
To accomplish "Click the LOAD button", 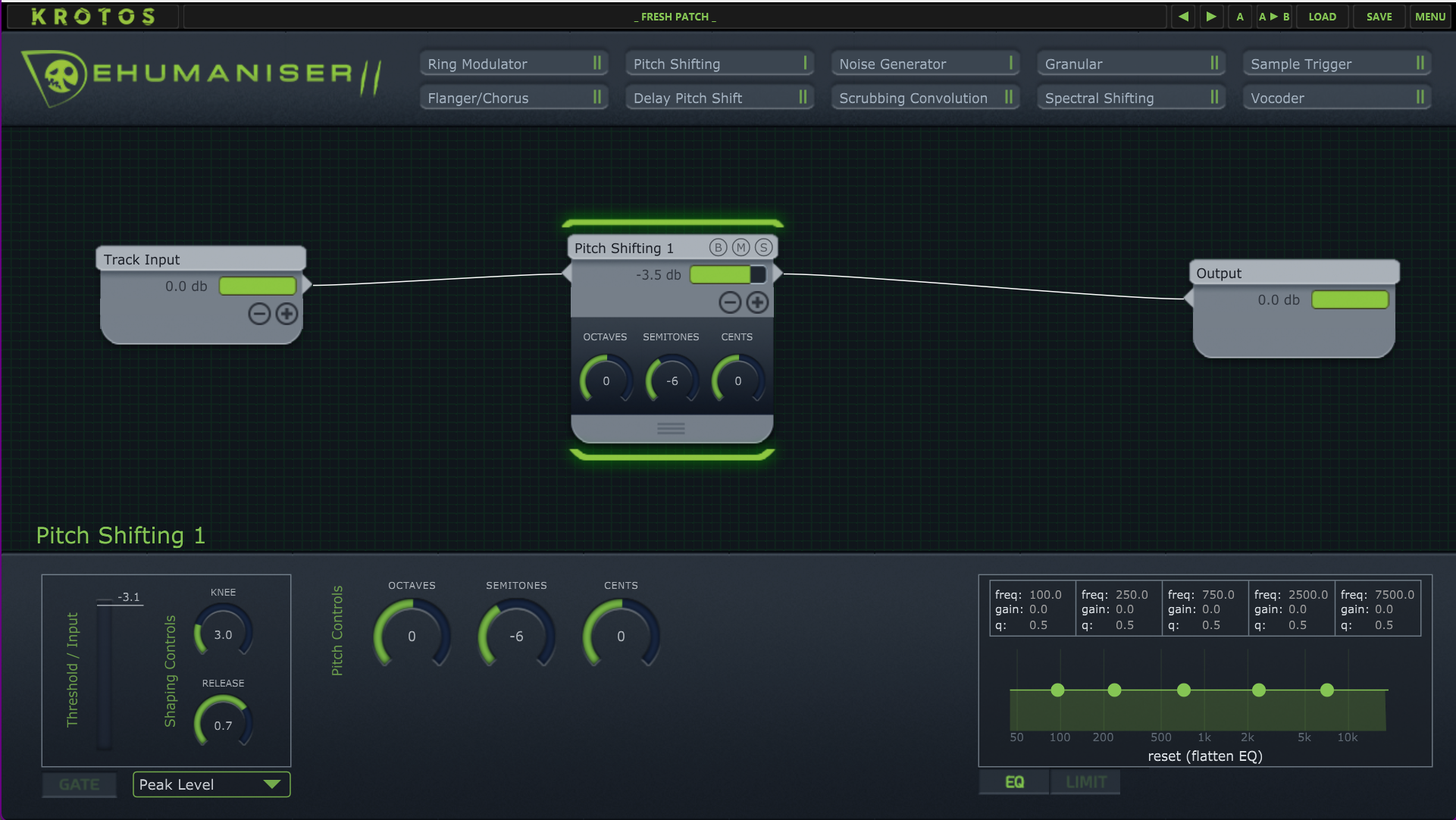I will 1322,16.
